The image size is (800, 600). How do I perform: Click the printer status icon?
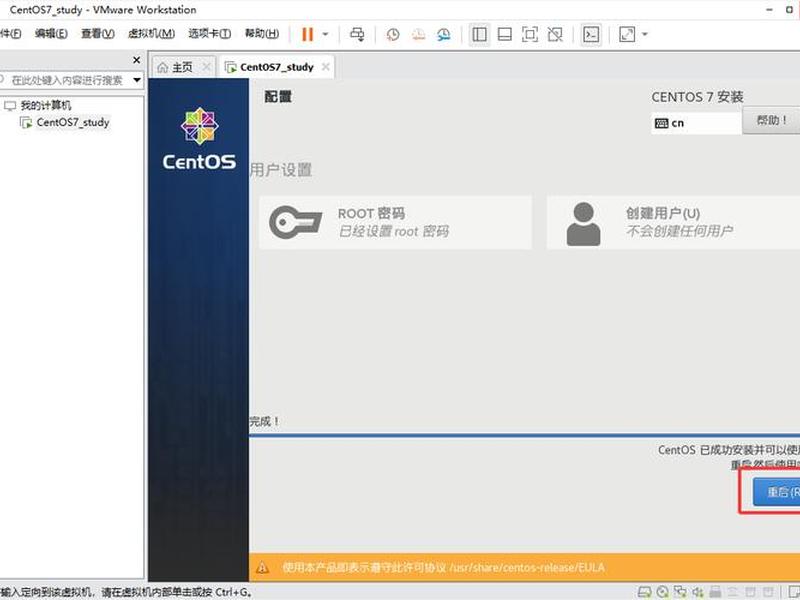(x=715, y=592)
